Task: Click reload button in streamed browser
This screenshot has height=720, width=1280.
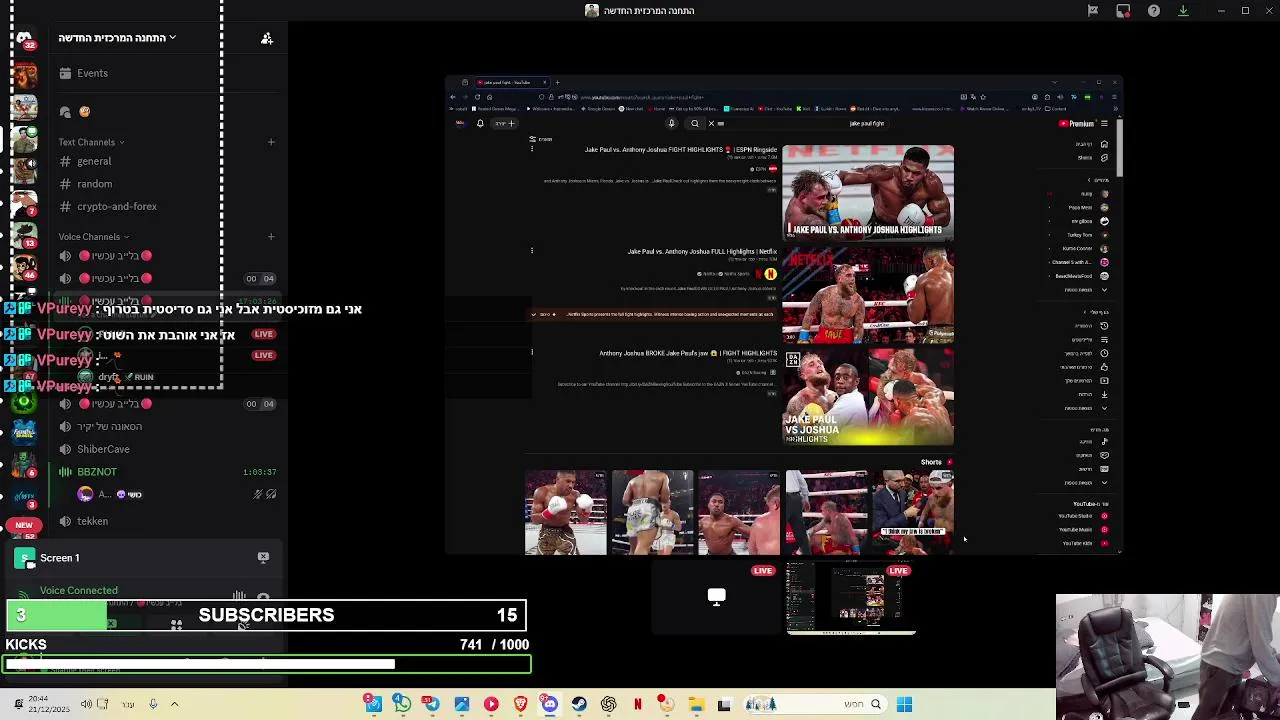Action: point(477,97)
